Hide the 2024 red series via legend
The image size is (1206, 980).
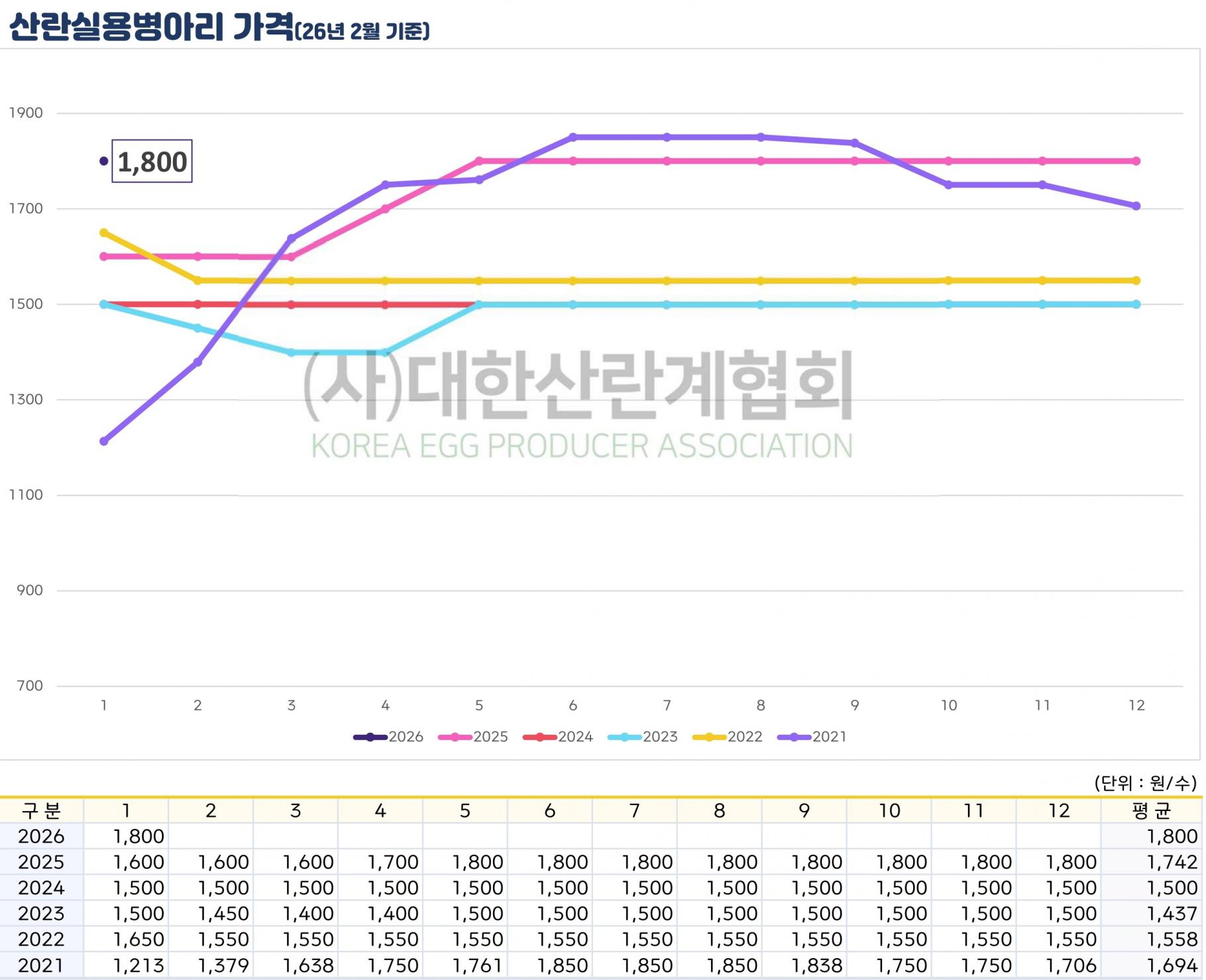[558, 737]
